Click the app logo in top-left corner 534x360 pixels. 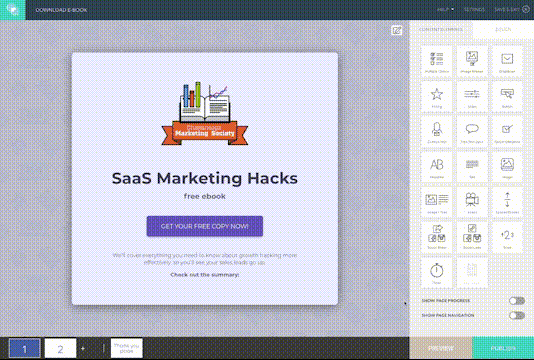(x=13, y=10)
